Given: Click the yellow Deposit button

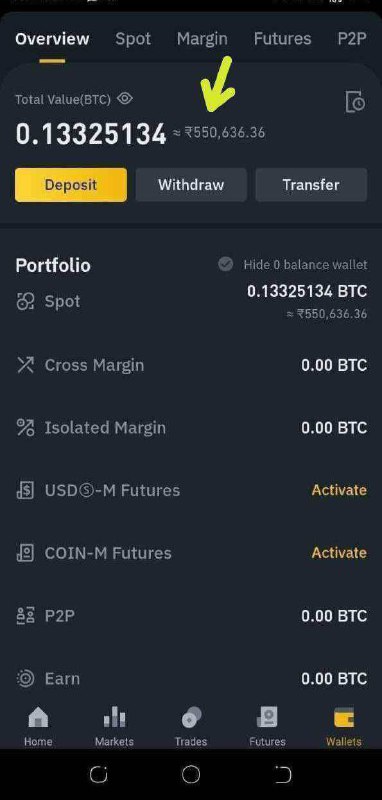Looking at the screenshot, I should (x=71, y=185).
